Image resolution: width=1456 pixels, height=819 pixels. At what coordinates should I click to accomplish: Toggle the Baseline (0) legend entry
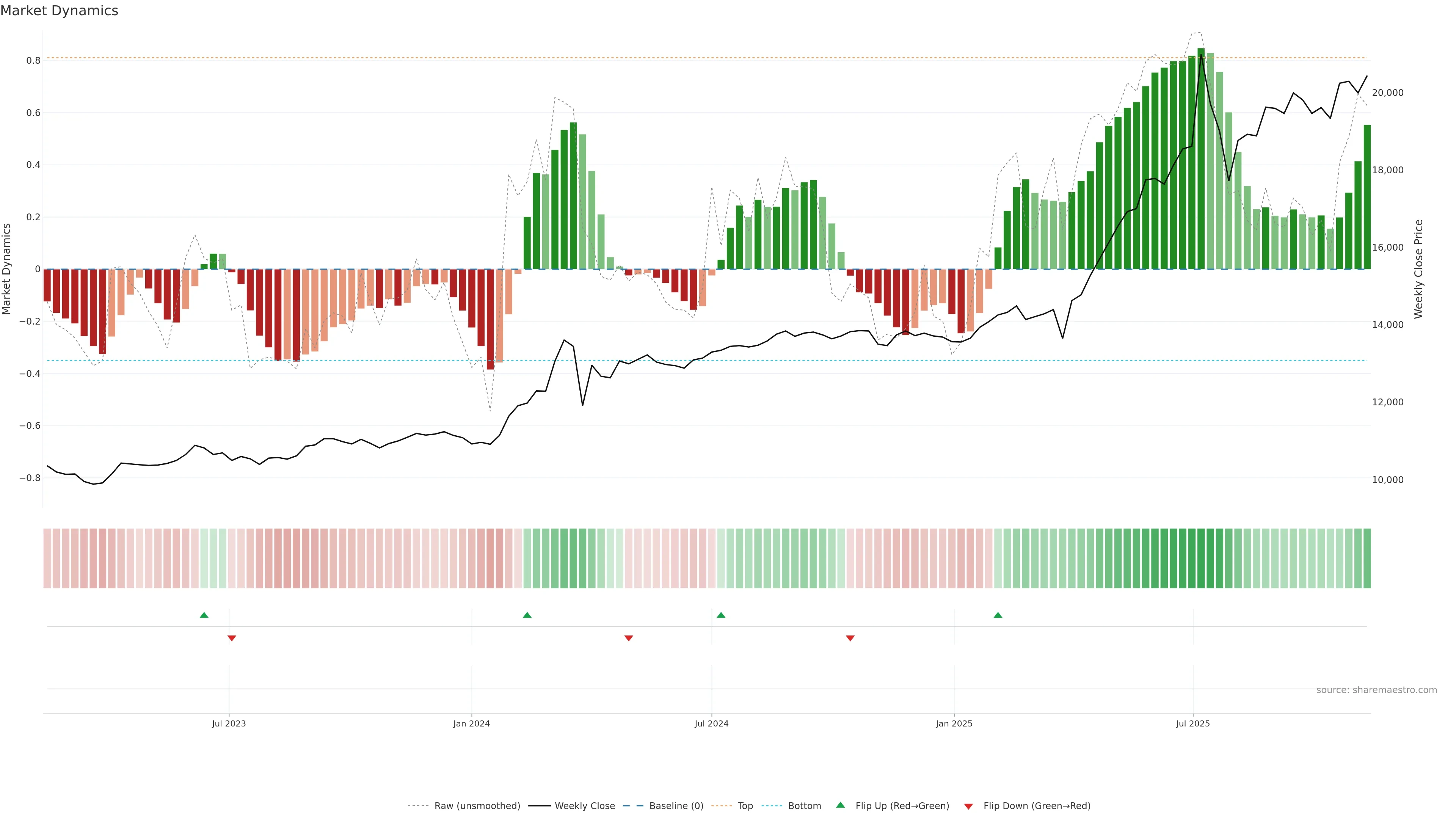[676, 806]
